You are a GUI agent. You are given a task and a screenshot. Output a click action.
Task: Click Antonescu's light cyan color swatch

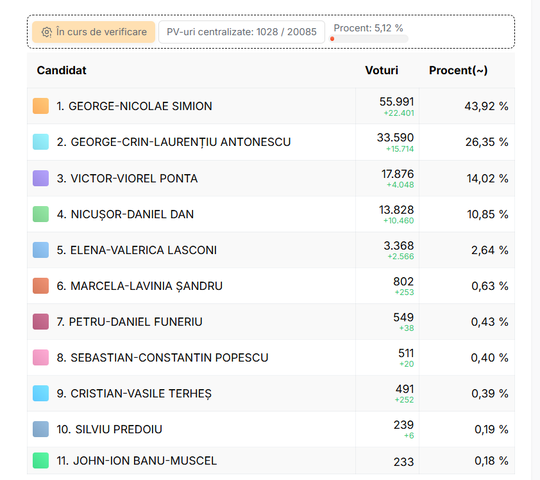pyautogui.click(x=41, y=142)
